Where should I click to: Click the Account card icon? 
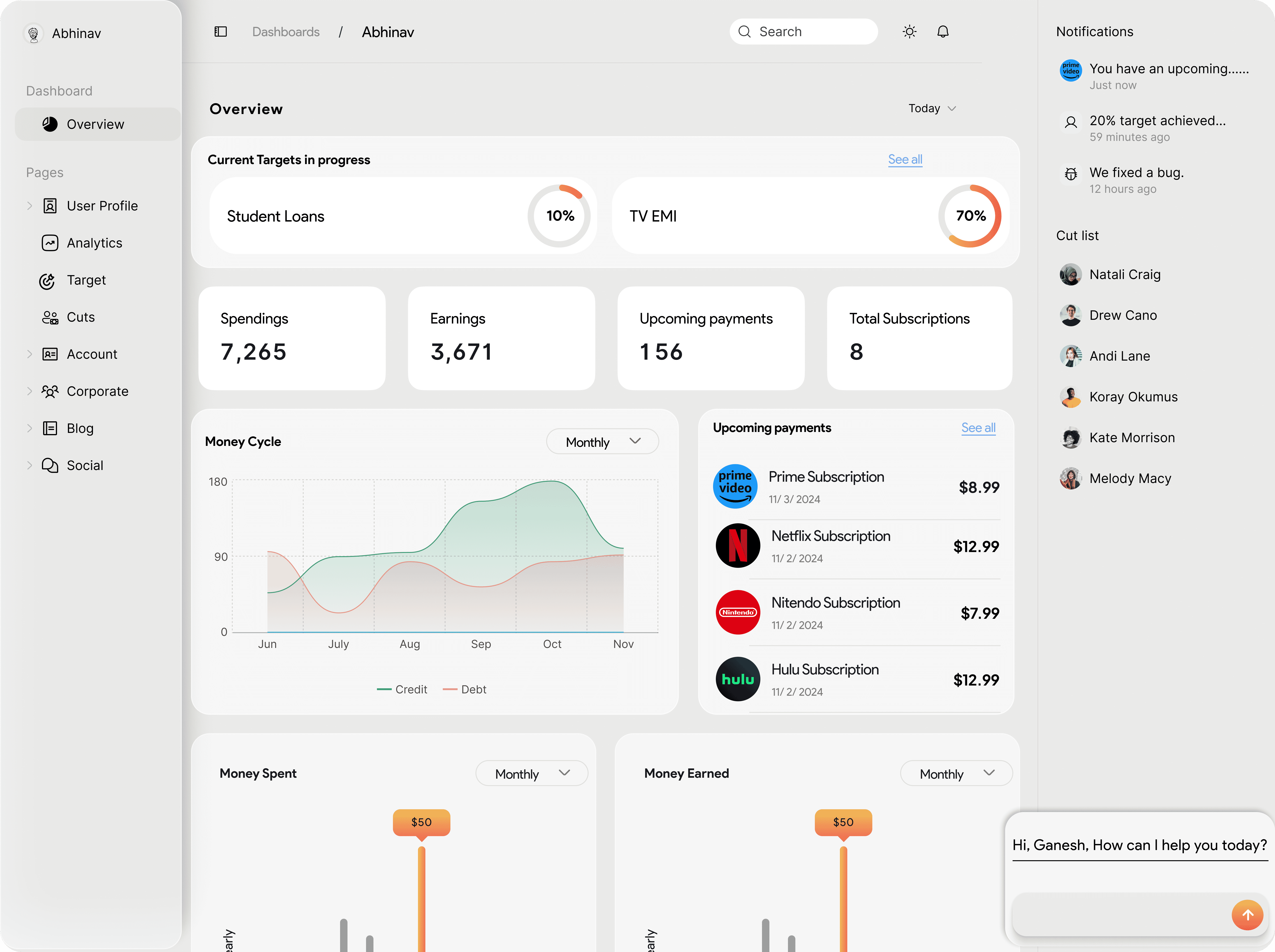[x=50, y=354]
